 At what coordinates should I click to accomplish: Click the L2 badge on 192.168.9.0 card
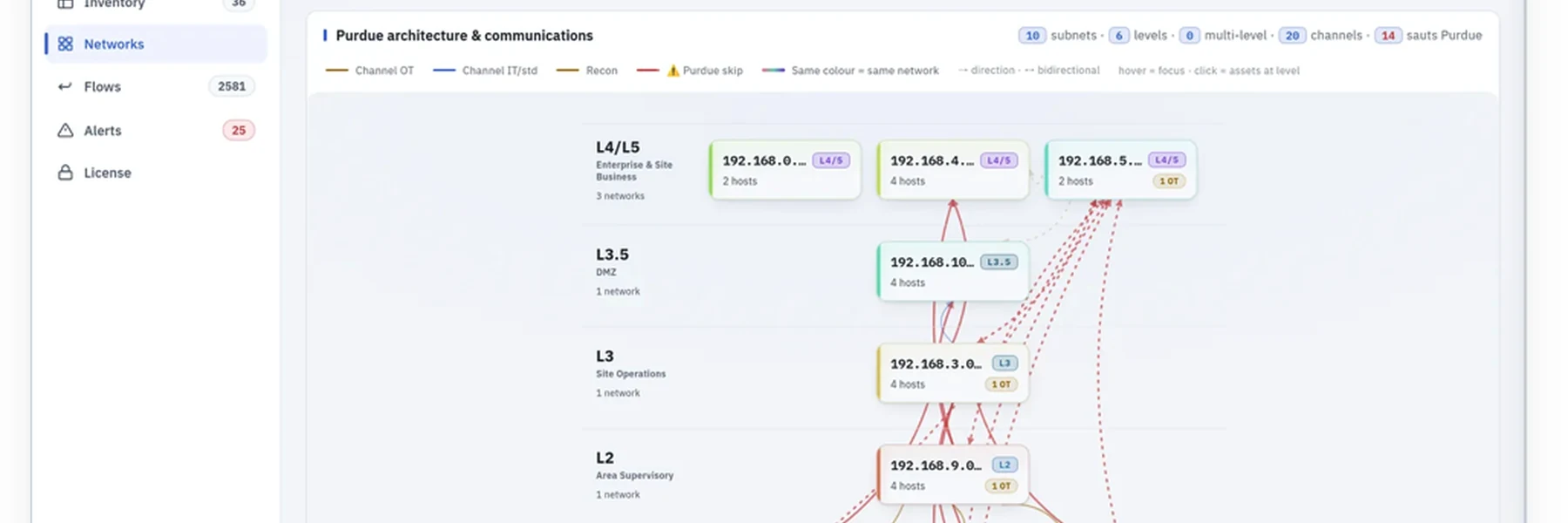1005,465
